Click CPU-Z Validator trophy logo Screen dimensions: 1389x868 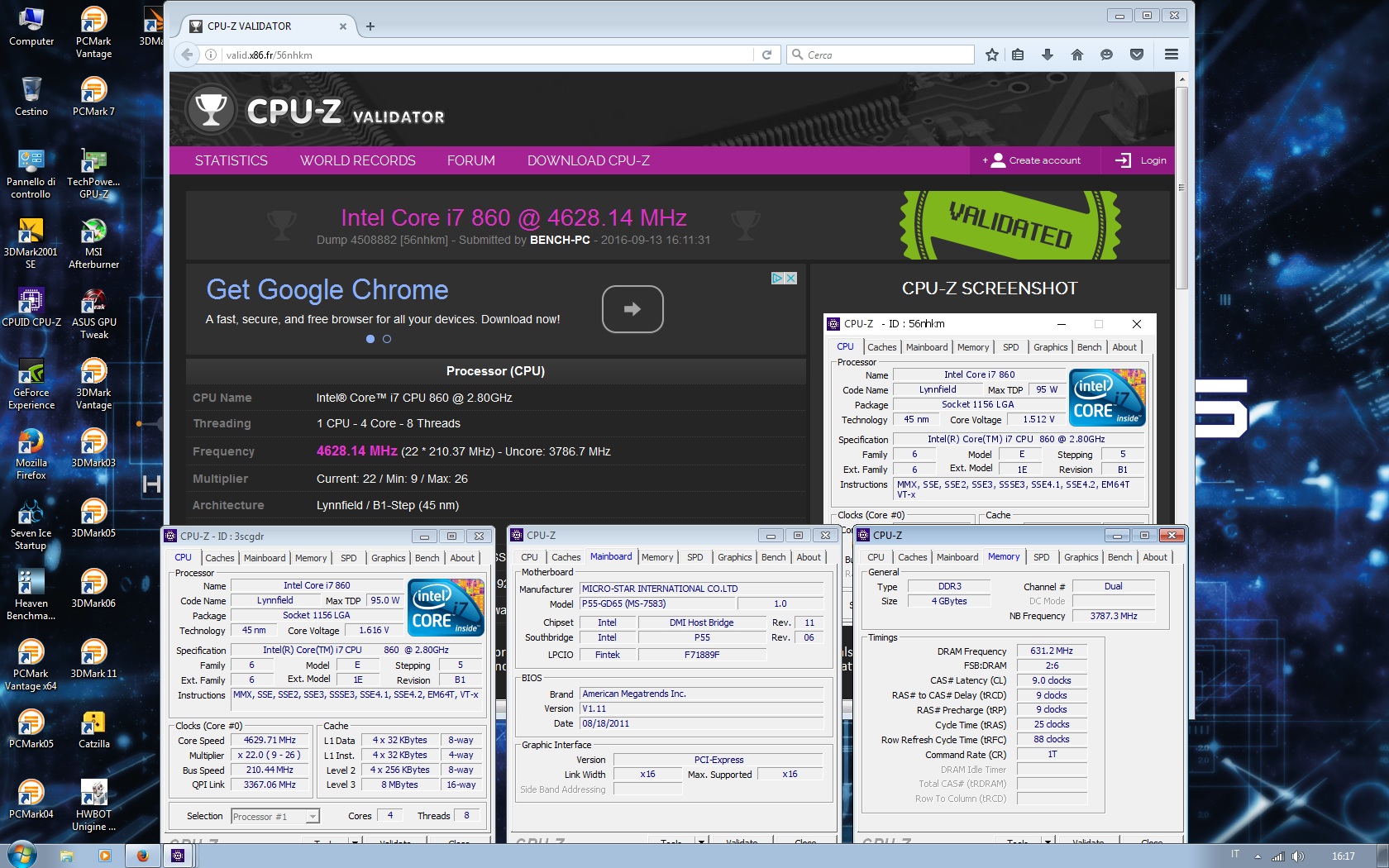click(x=212, y=110)
